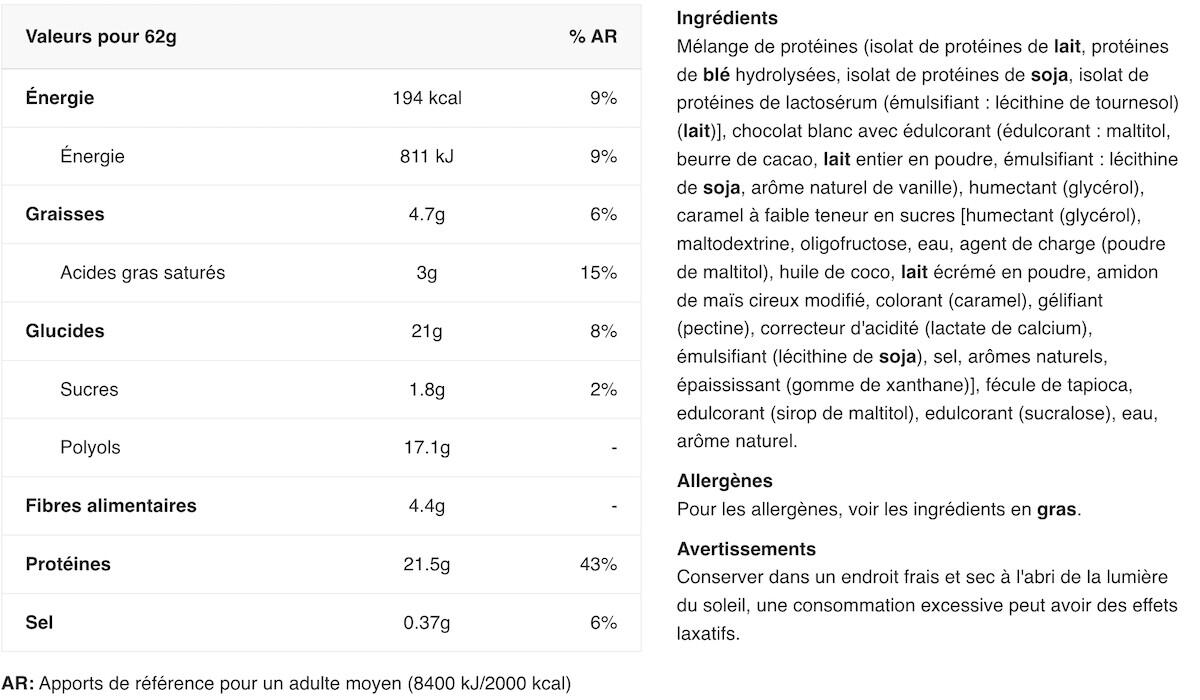Select the Graisses row label
This screenshot has width=1200, height=700.
point(65,214)
